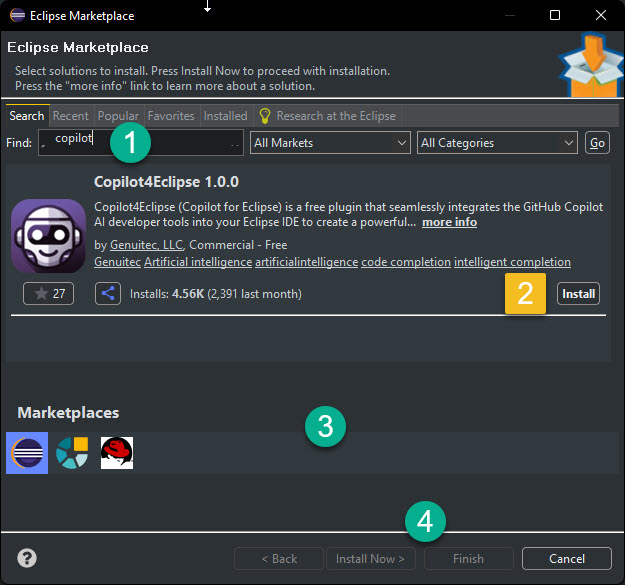The image size is (625, 585).
Task: Open the All Categories dropdown
Action: (497, 143)
